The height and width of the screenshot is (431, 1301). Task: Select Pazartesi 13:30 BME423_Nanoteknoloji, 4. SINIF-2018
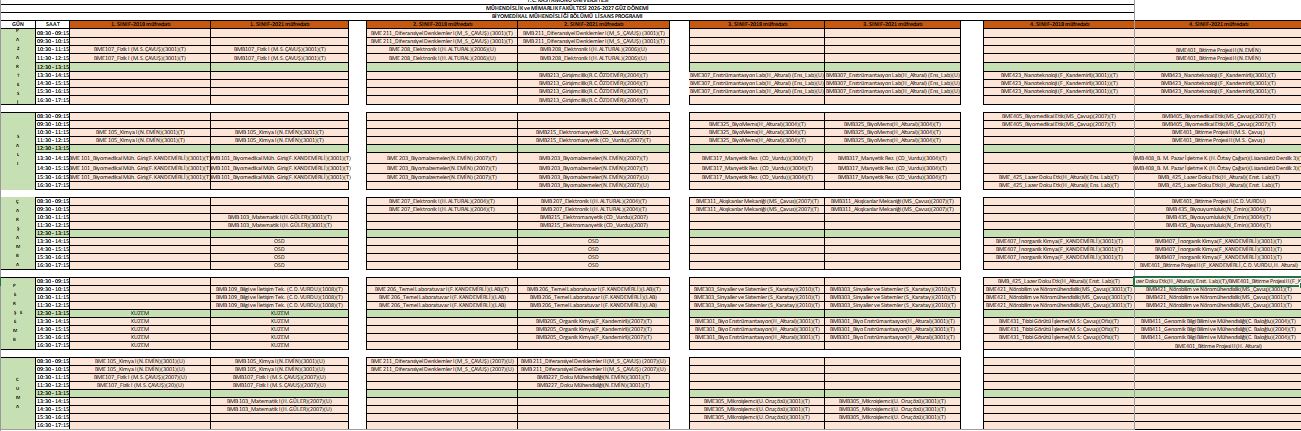1059,75
